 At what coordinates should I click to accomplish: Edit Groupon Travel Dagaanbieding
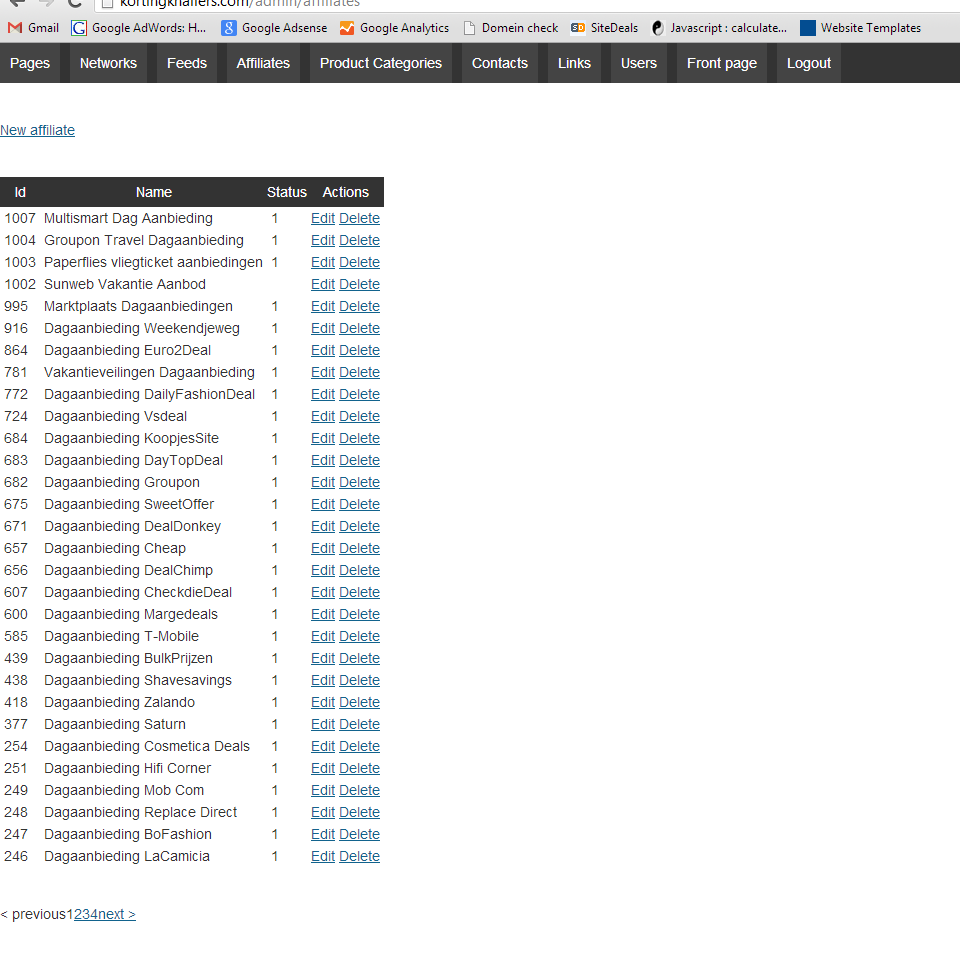322,240
